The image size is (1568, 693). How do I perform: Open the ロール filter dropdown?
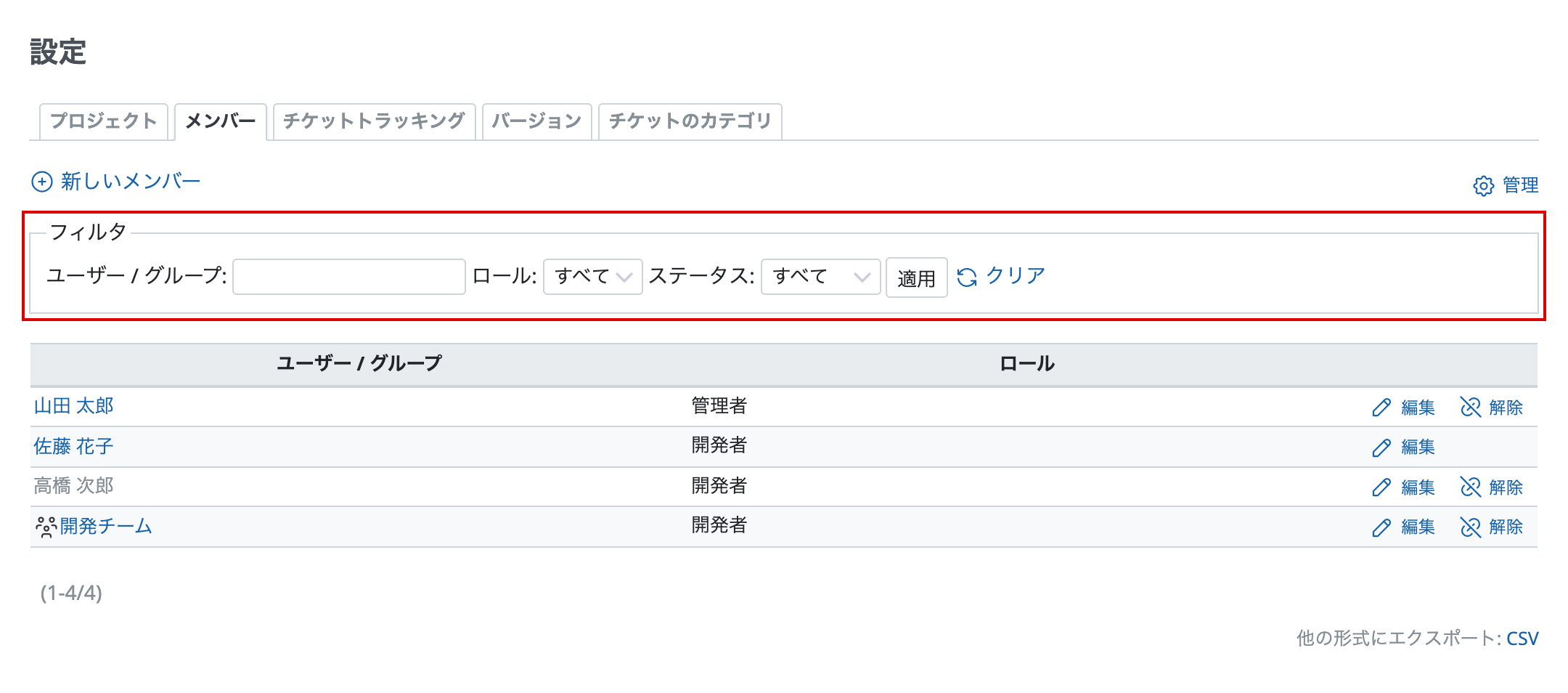pyautogui.click(x=592, y=277)
